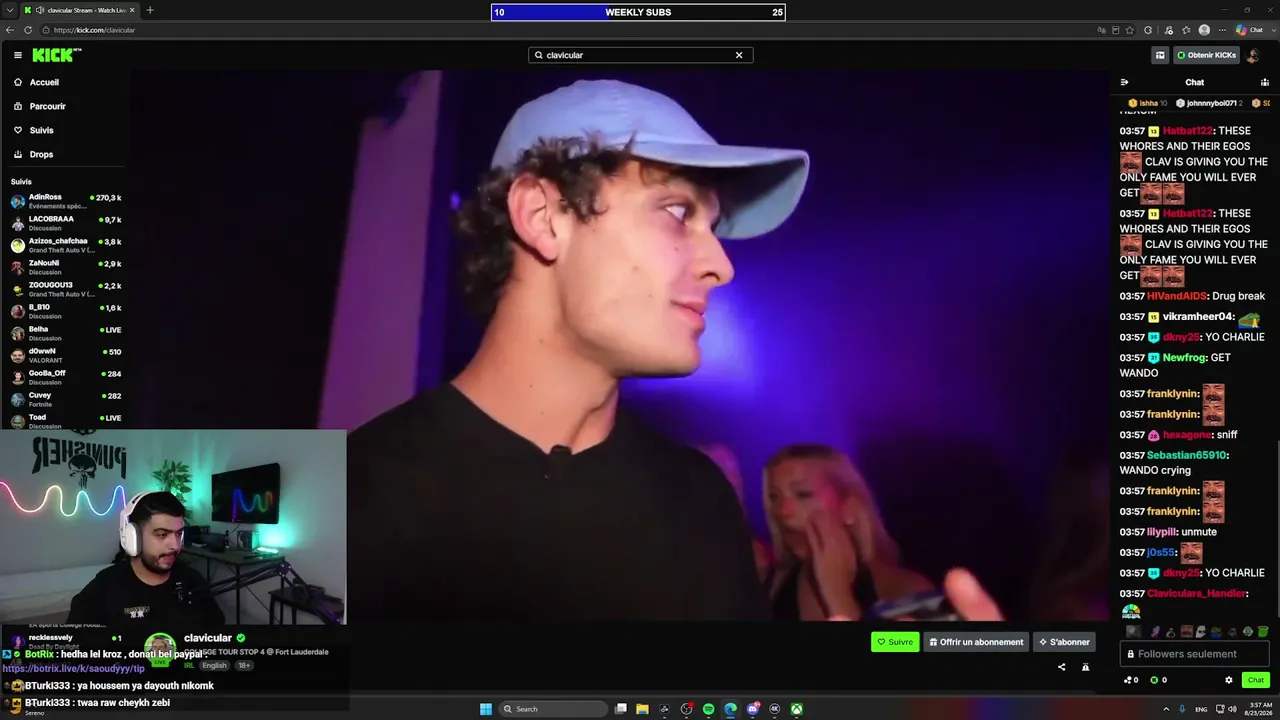This screenshot has height=720, width=1280.
Task: Open the Kick profile avatar menu
Action: pyautogui.click(x=1253, y=55)
